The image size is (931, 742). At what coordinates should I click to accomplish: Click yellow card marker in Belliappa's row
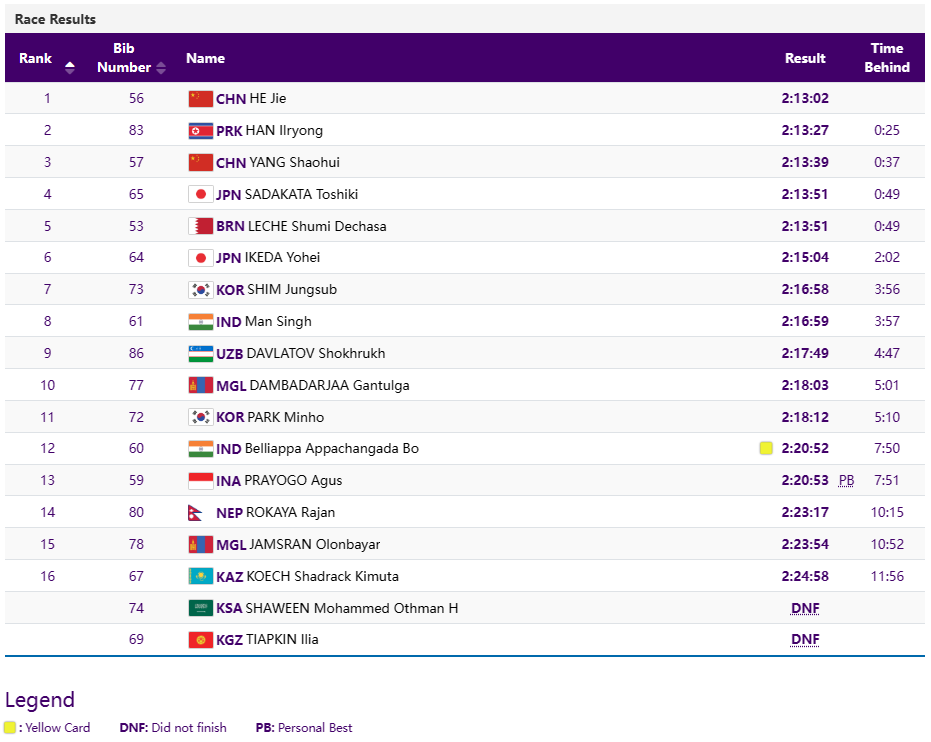pyautogui.click(x=766, y=448)
